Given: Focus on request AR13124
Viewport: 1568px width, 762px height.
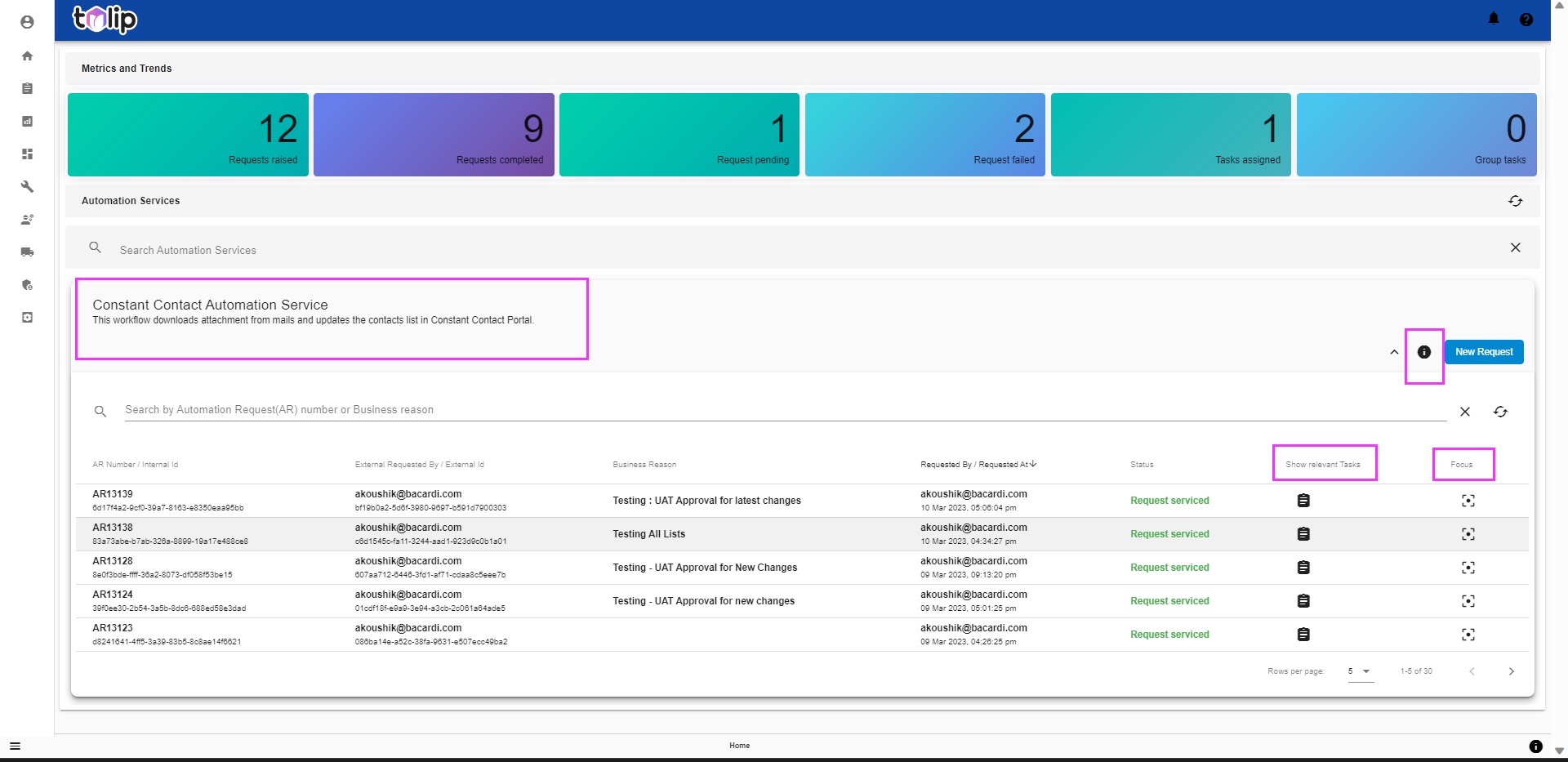Looking at the screenshot, I should tap(1468, 601).
